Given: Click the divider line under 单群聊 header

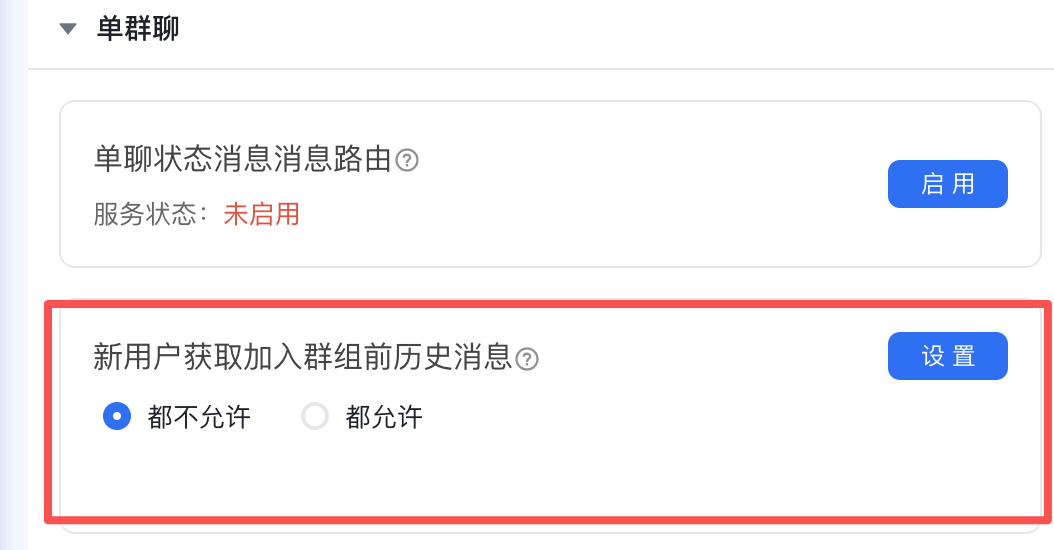Looking at the screenshot, I should [x=540, y=69].
